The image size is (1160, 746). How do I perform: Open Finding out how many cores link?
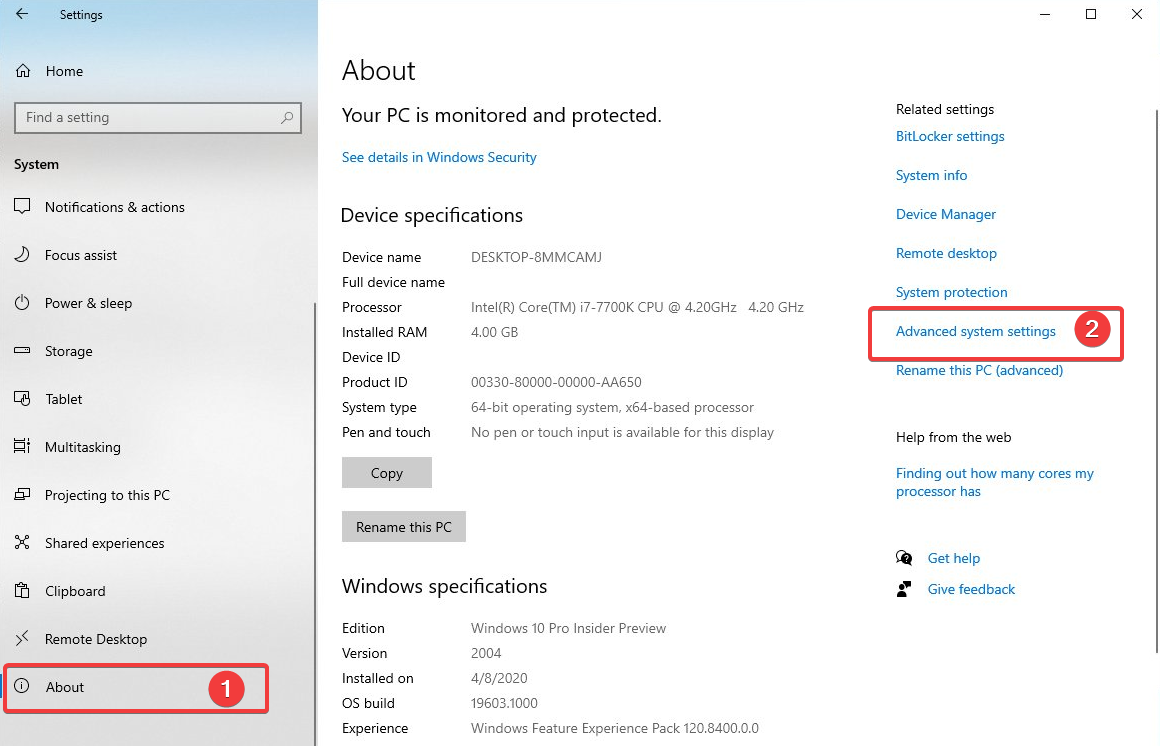(x=994, y=482)
